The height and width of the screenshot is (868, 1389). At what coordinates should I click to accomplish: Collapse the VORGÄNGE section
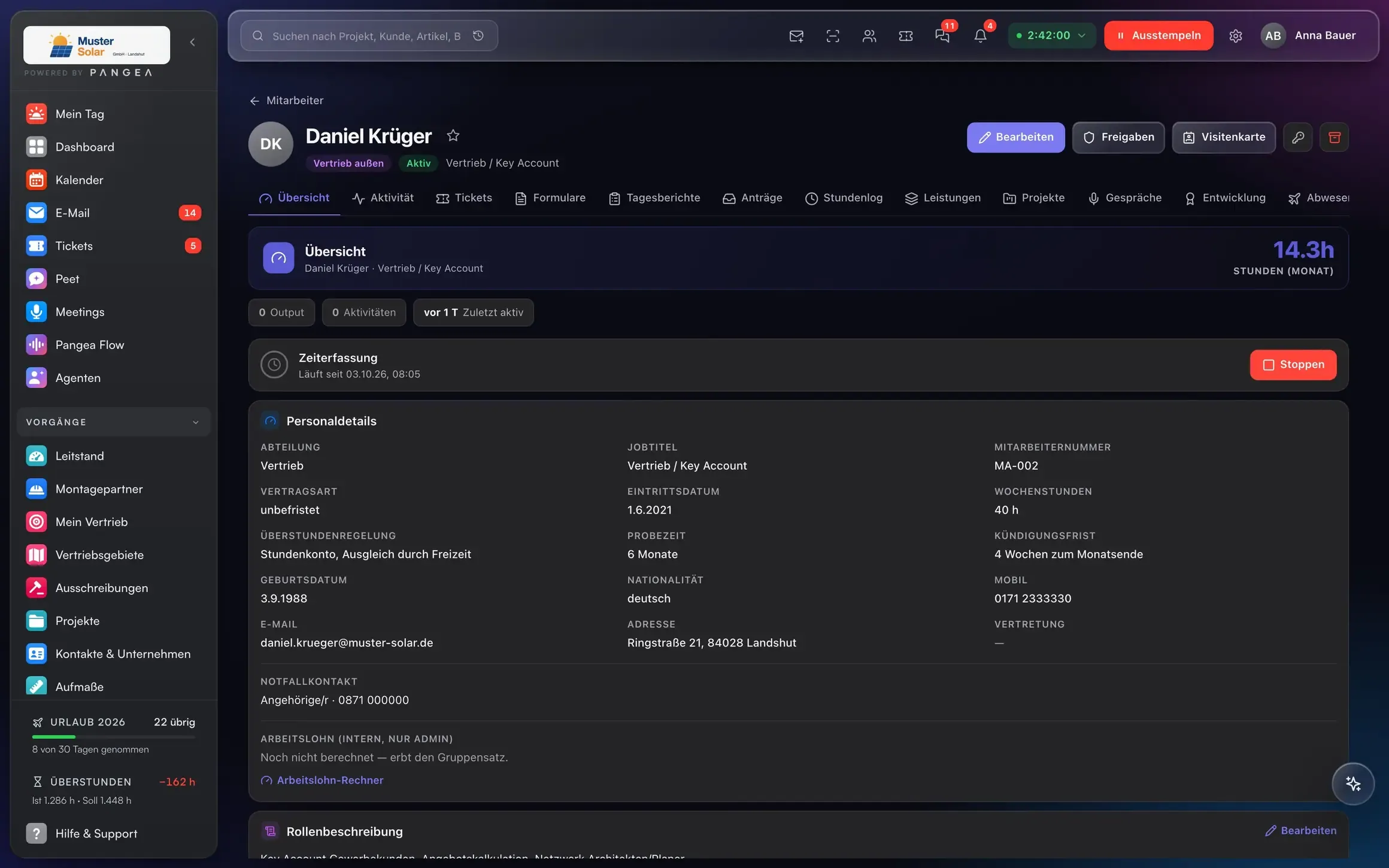click(114, 422)
